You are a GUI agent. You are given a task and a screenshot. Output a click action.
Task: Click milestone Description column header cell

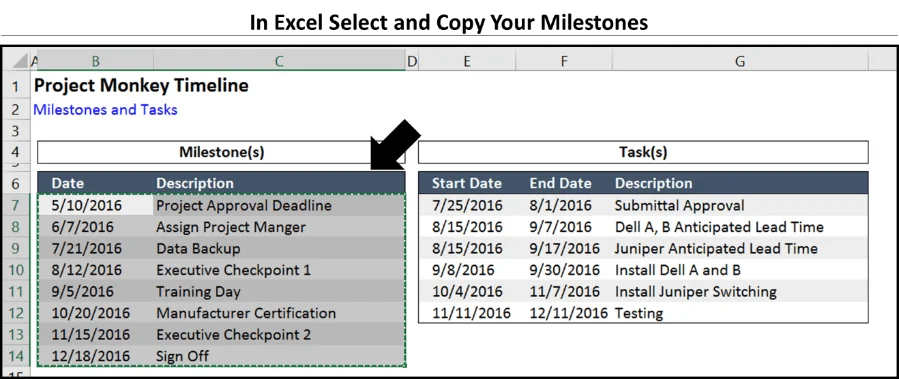coord(279,183)
